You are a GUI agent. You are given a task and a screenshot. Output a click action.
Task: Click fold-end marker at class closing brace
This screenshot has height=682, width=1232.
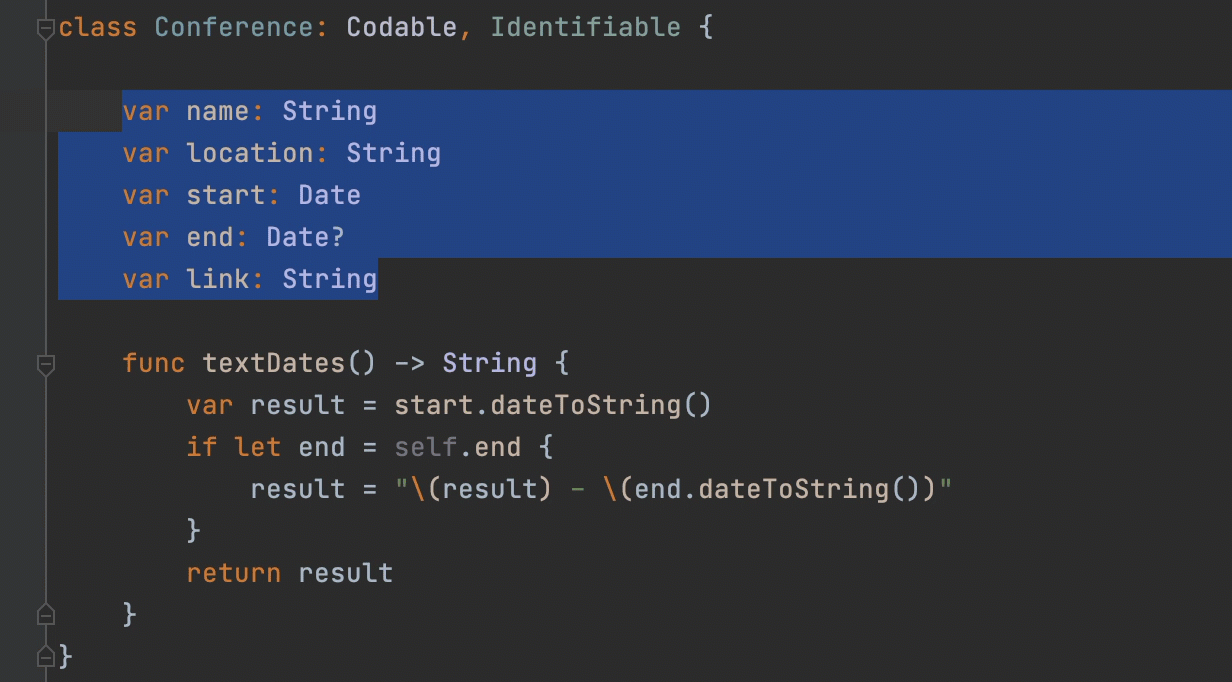[x=45, y=655]
